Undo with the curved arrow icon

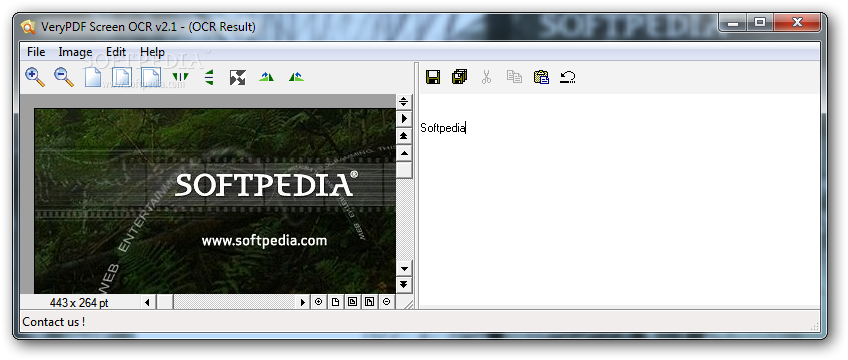pyautogui.click(x=568, y=77)
